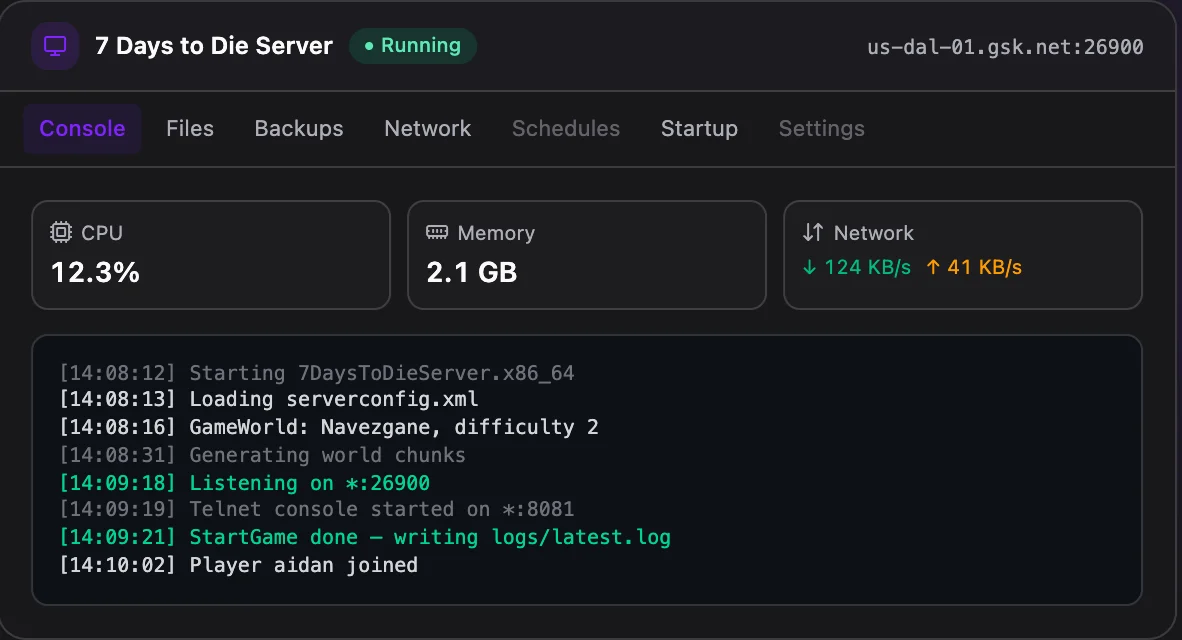This screenshot has height=640, width=1182.
Task: Click the CPU chip icon
Action: pyautogui.click(x=61, y=232)
